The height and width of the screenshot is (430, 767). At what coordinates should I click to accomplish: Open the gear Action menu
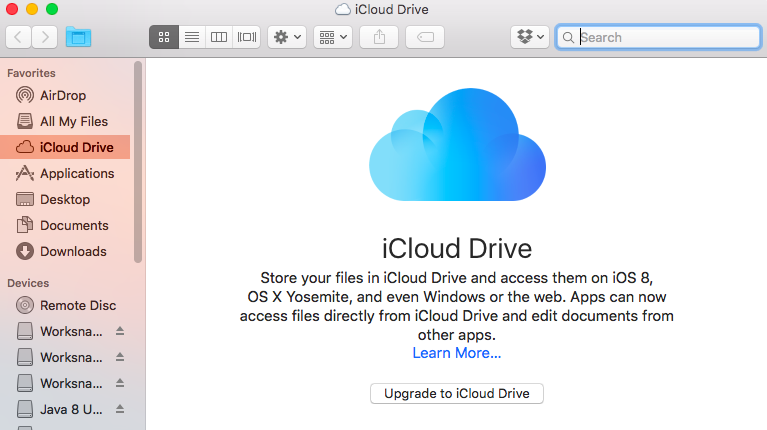coord(287,37)
